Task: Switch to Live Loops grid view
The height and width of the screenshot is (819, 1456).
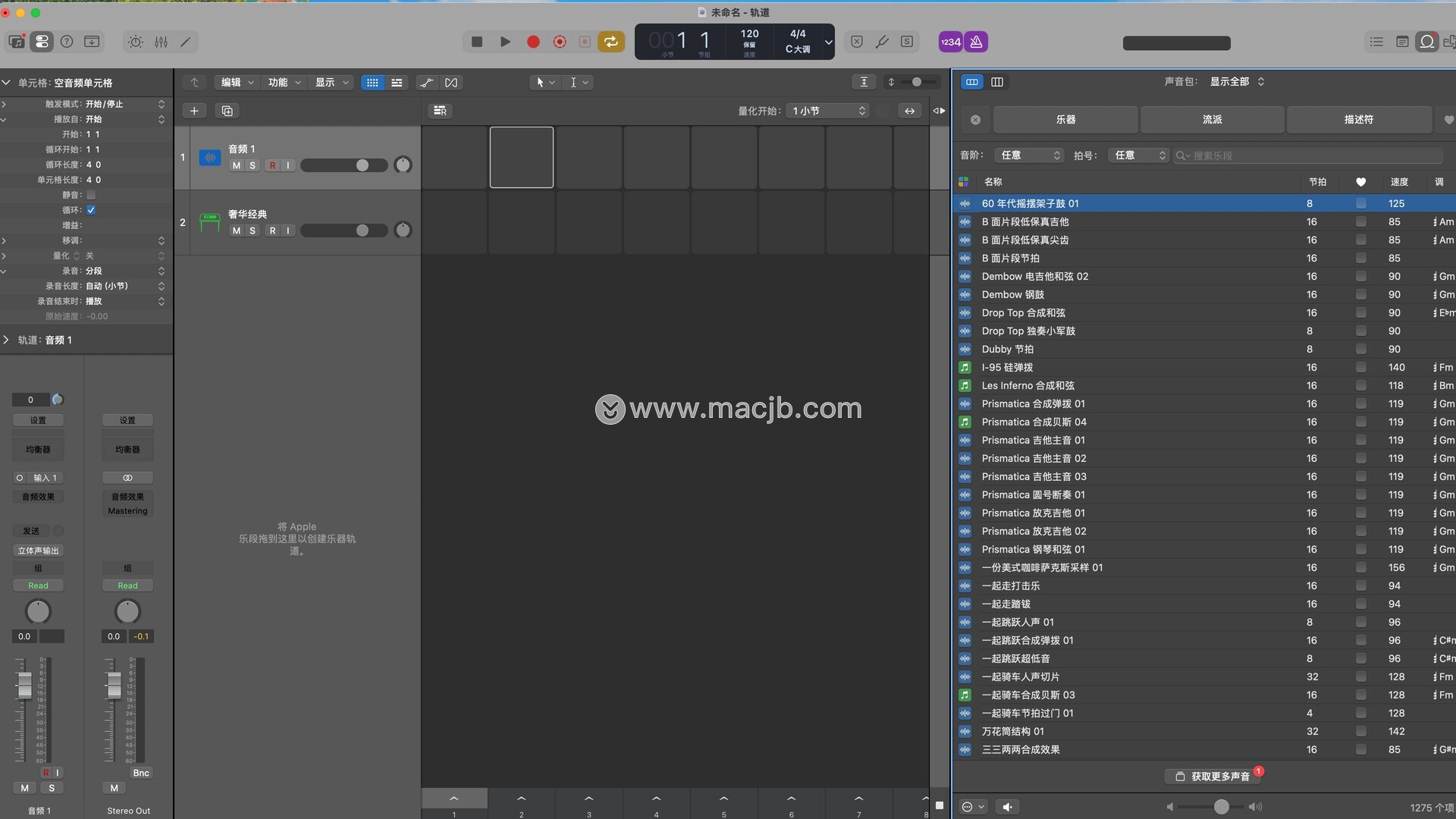Action: coord(372,83)
